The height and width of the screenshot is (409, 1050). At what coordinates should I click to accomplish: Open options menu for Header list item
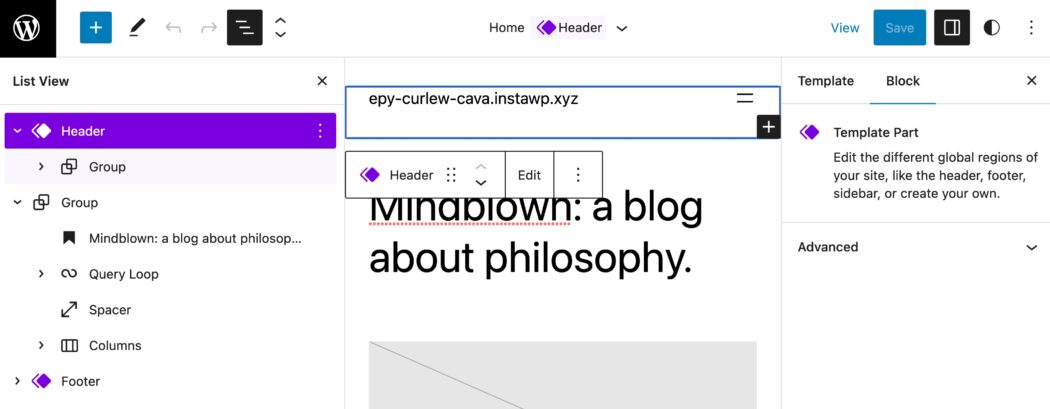pyautogui.click(x=320, y=131)
